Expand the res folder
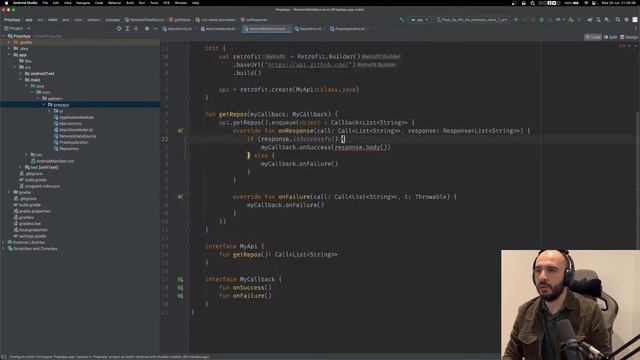Image resolution: width=640 pixels, height=360 pixels. click(x=27, y=155)
